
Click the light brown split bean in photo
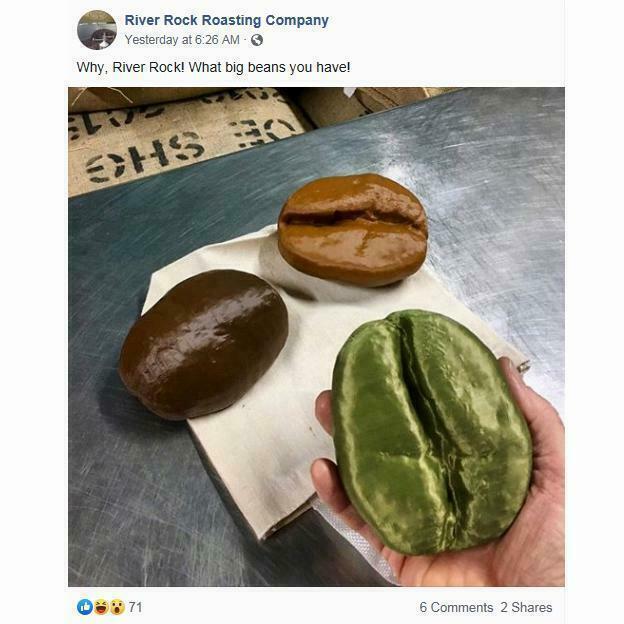(x=353, y=230)
